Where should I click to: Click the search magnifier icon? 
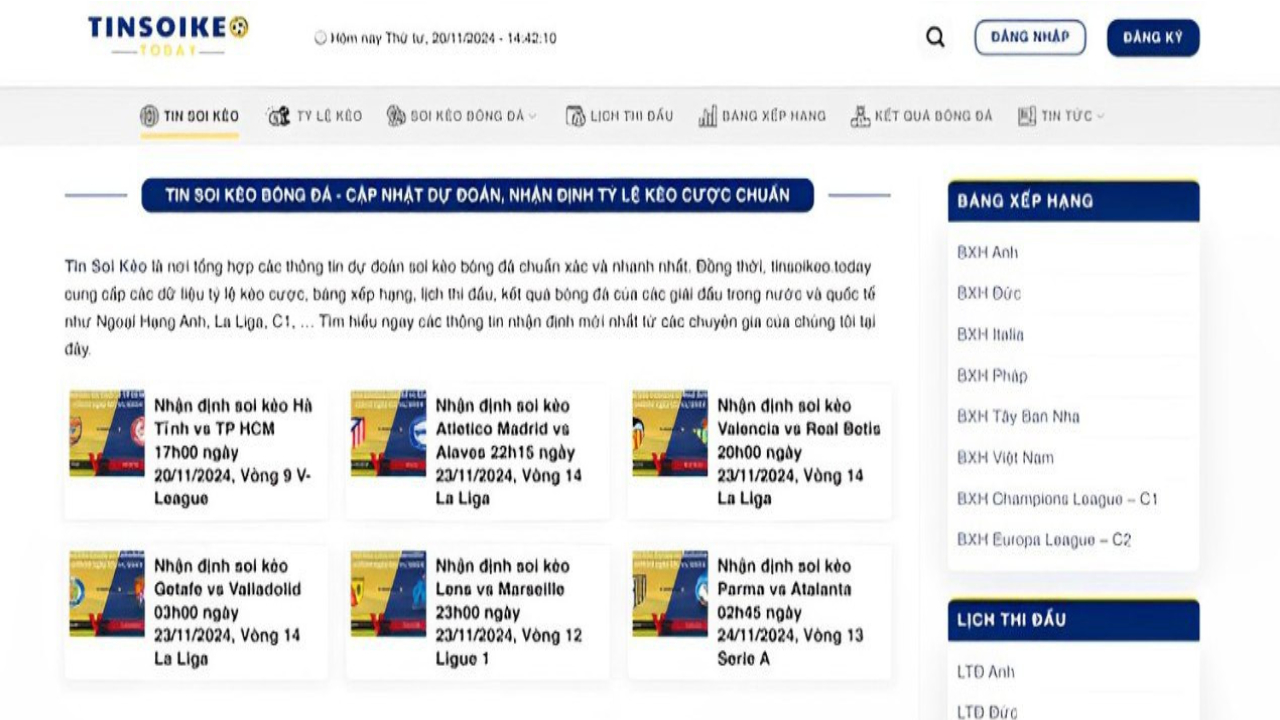[x=935, y=38]
